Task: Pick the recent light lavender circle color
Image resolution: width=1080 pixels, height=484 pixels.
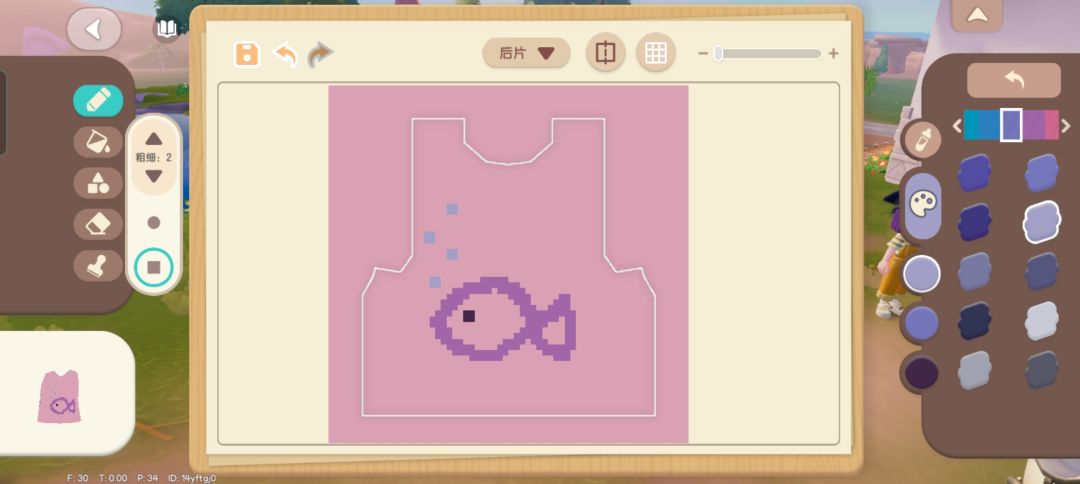Action: 922,274
